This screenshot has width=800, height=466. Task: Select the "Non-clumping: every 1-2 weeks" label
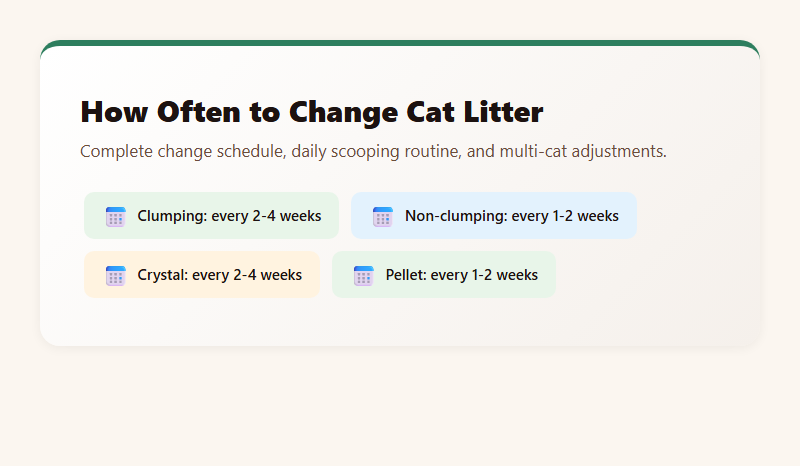pyautogui.click(x=511, y=216)
